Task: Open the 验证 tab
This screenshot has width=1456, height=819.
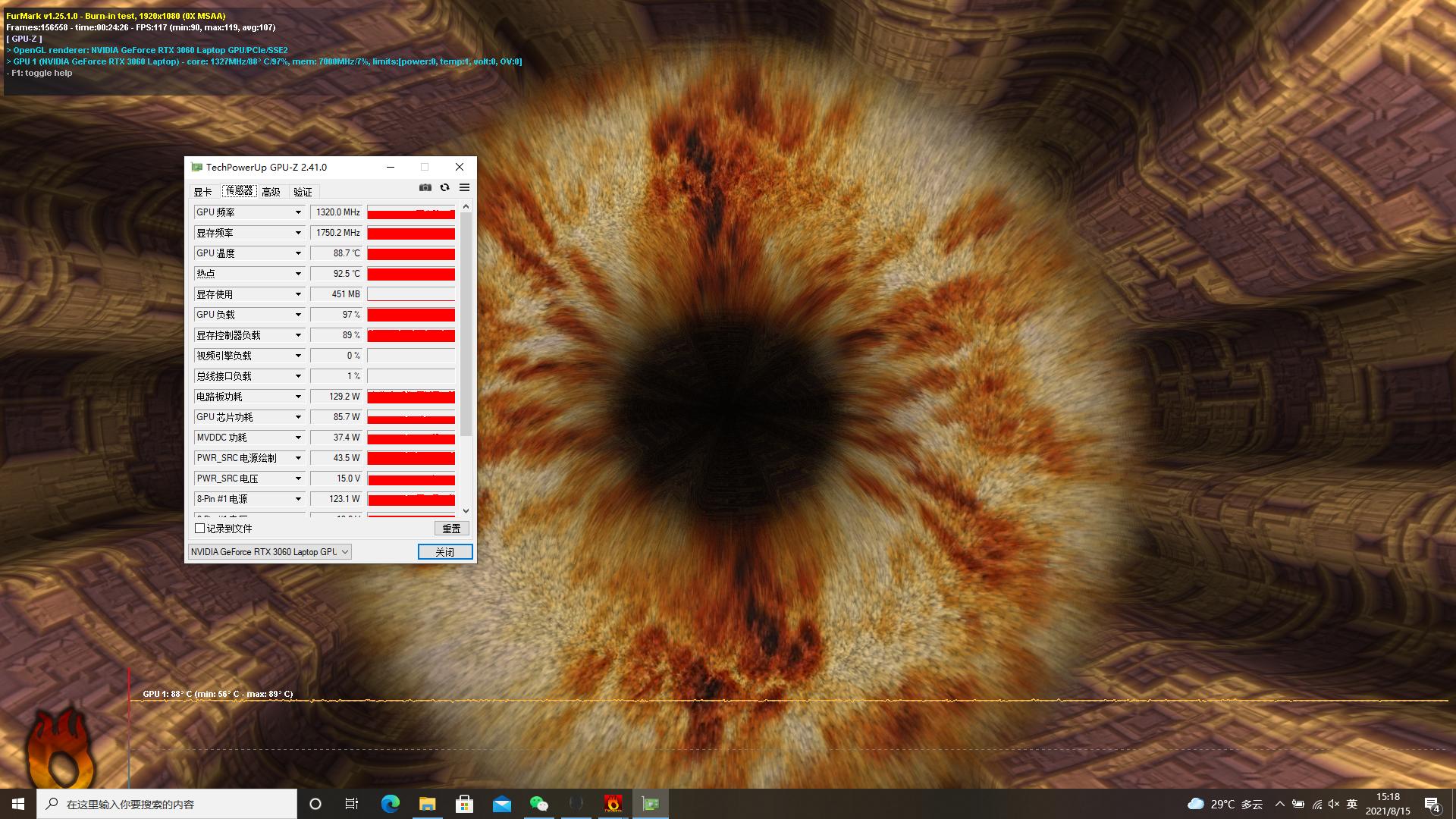Action: (x=303, y=192)
